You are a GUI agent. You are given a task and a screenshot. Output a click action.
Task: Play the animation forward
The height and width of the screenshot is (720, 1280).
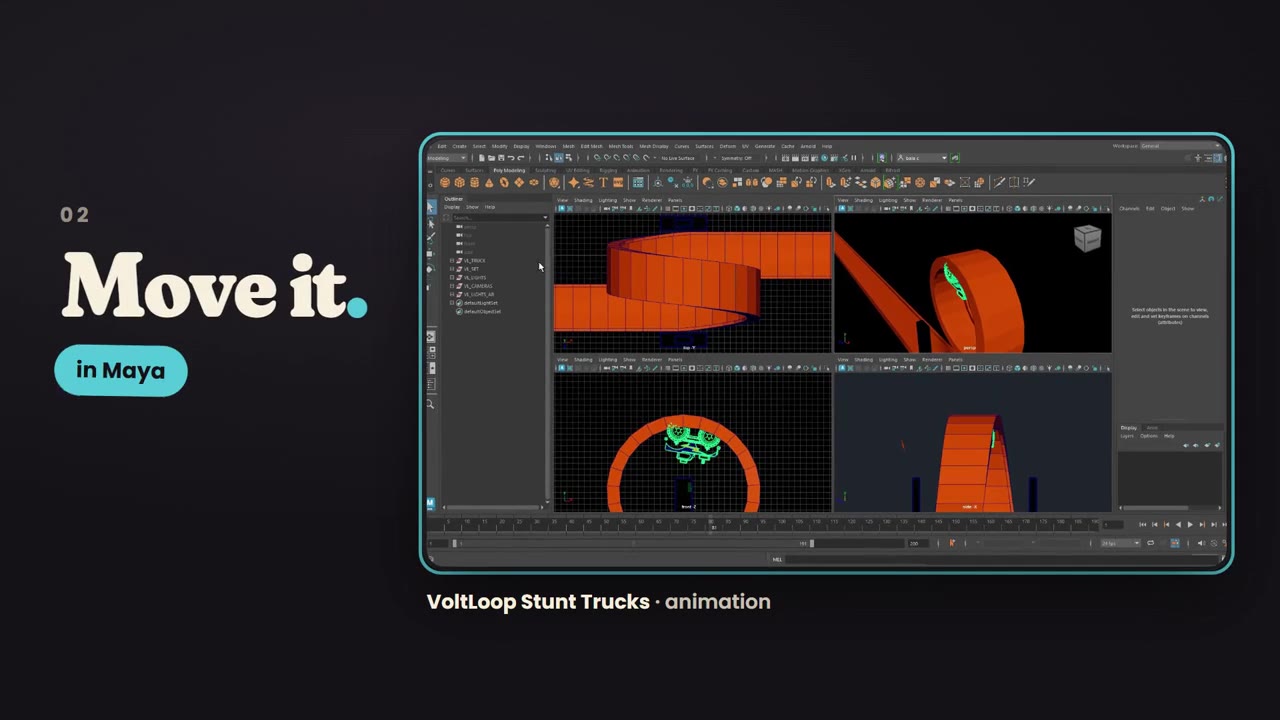(1190, 524)
